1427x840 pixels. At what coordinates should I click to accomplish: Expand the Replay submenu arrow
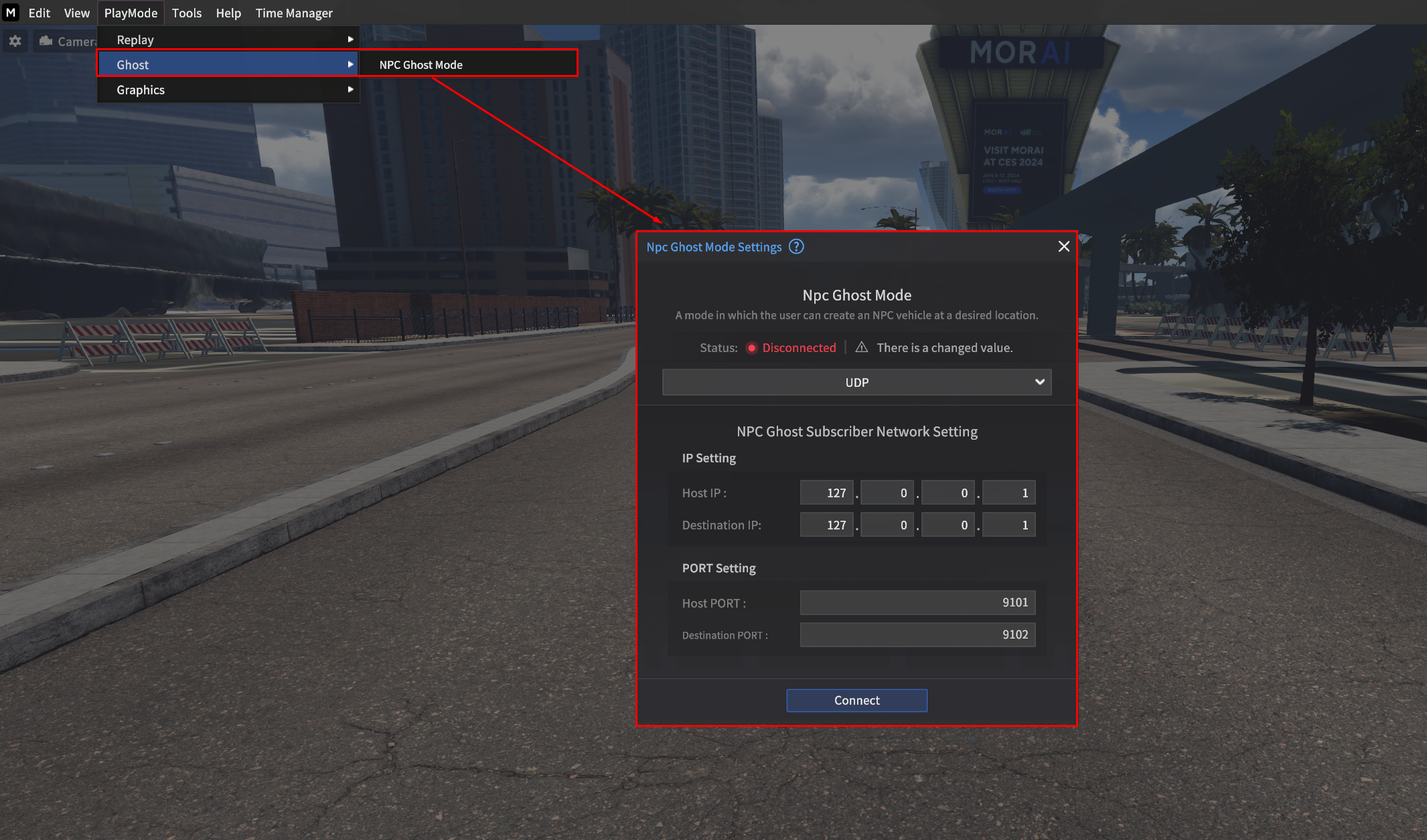pyautogui.click(x=350, y=39)
